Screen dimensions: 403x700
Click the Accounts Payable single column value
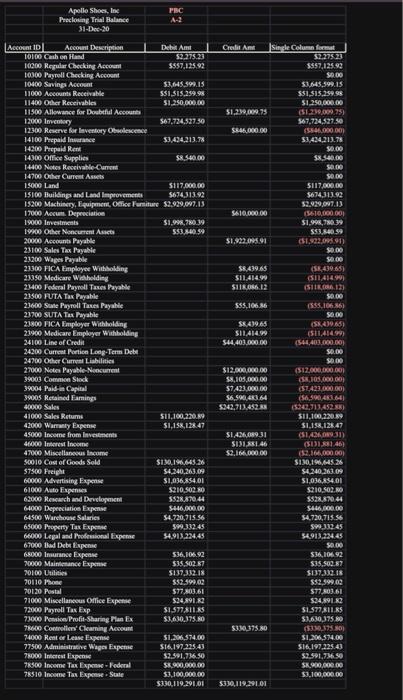[x=321, y=241]
